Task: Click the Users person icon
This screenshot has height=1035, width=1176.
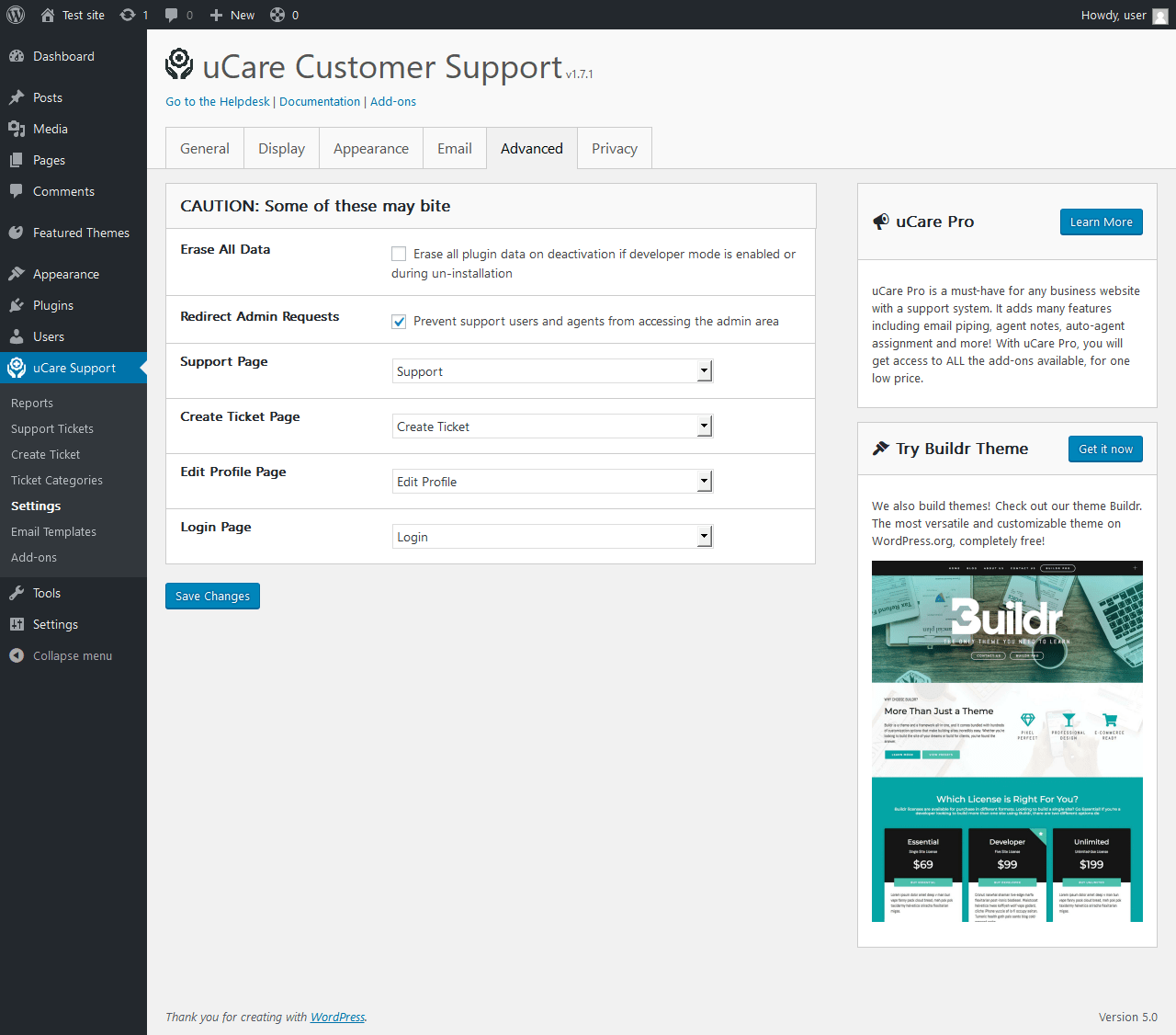Action: click(17, 336)
